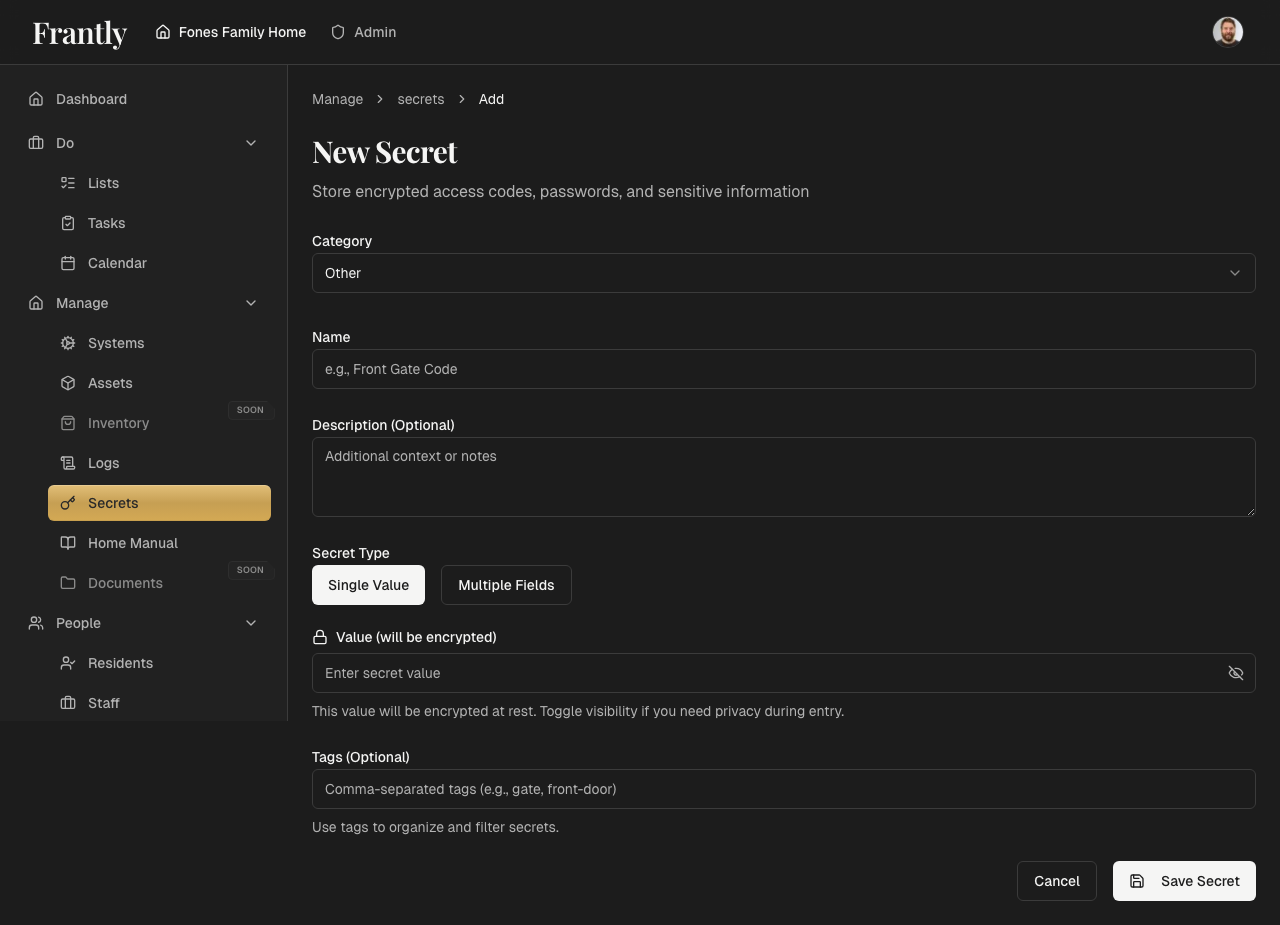The width and height of the screenshot is (1280, 925).
Task: Select the Systems gear icon
Action: (67, 343)
